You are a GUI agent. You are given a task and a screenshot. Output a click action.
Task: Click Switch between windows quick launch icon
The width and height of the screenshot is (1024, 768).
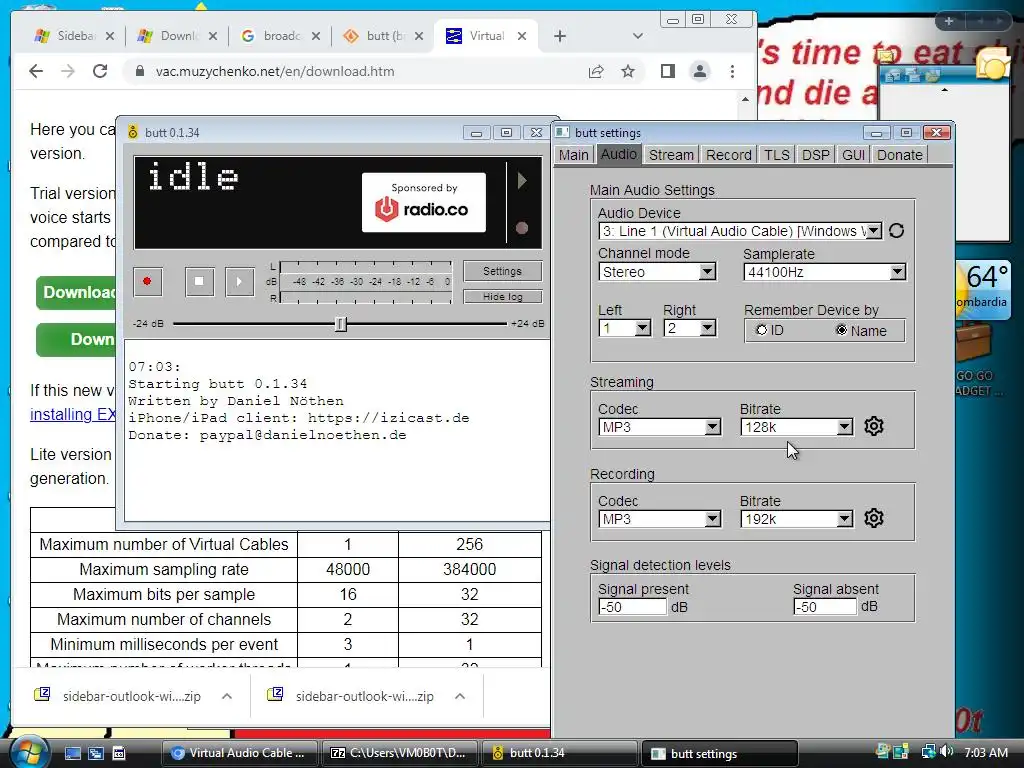pyautogui.click(x=96, y=753)
